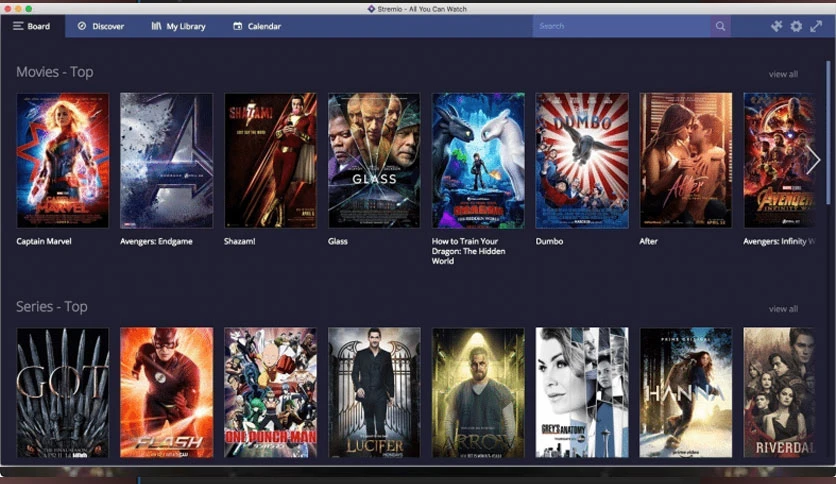Show next movies with right chevron arrow

814,160
